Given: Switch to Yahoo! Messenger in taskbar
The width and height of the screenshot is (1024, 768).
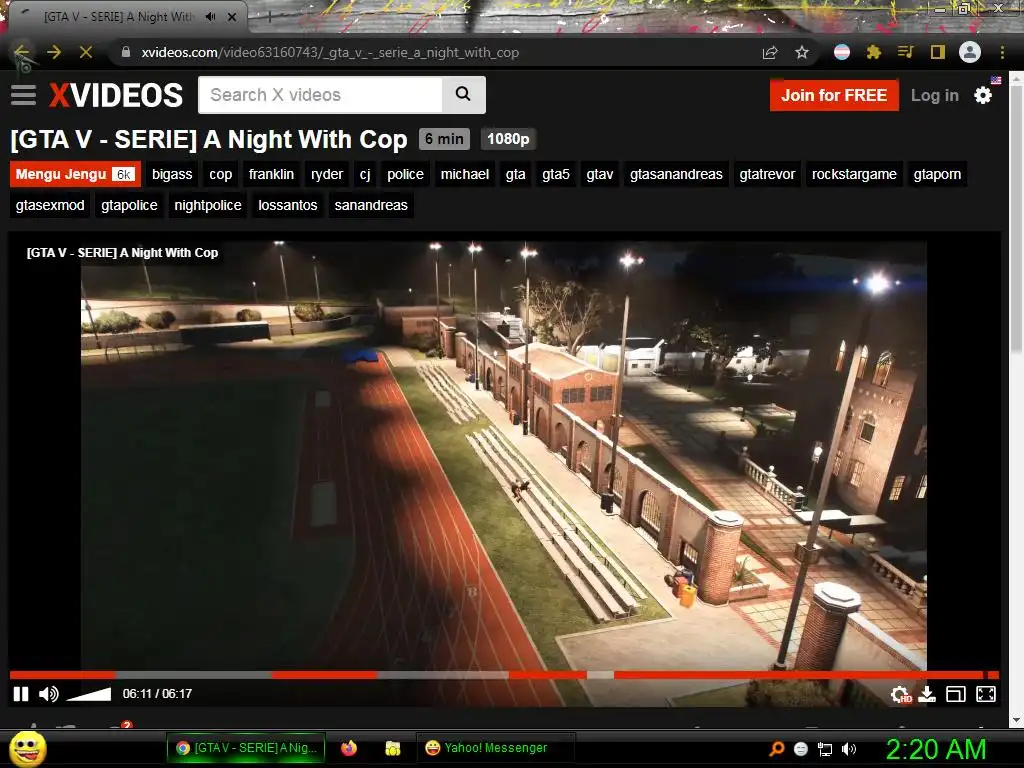Looking at the screenshot, I should (x=496, y=748).
